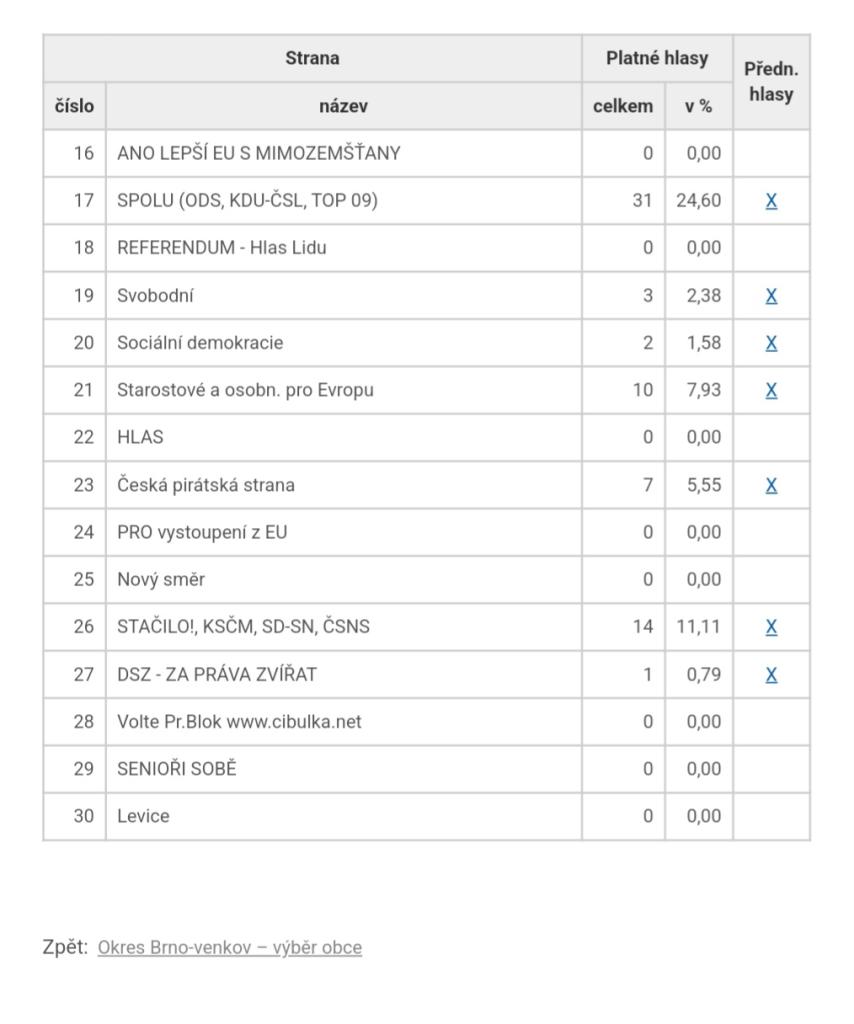Open X link for Starostové a osobn. pro Evropu
This screenshot has width=854, height=1024.
click(771, 390)
